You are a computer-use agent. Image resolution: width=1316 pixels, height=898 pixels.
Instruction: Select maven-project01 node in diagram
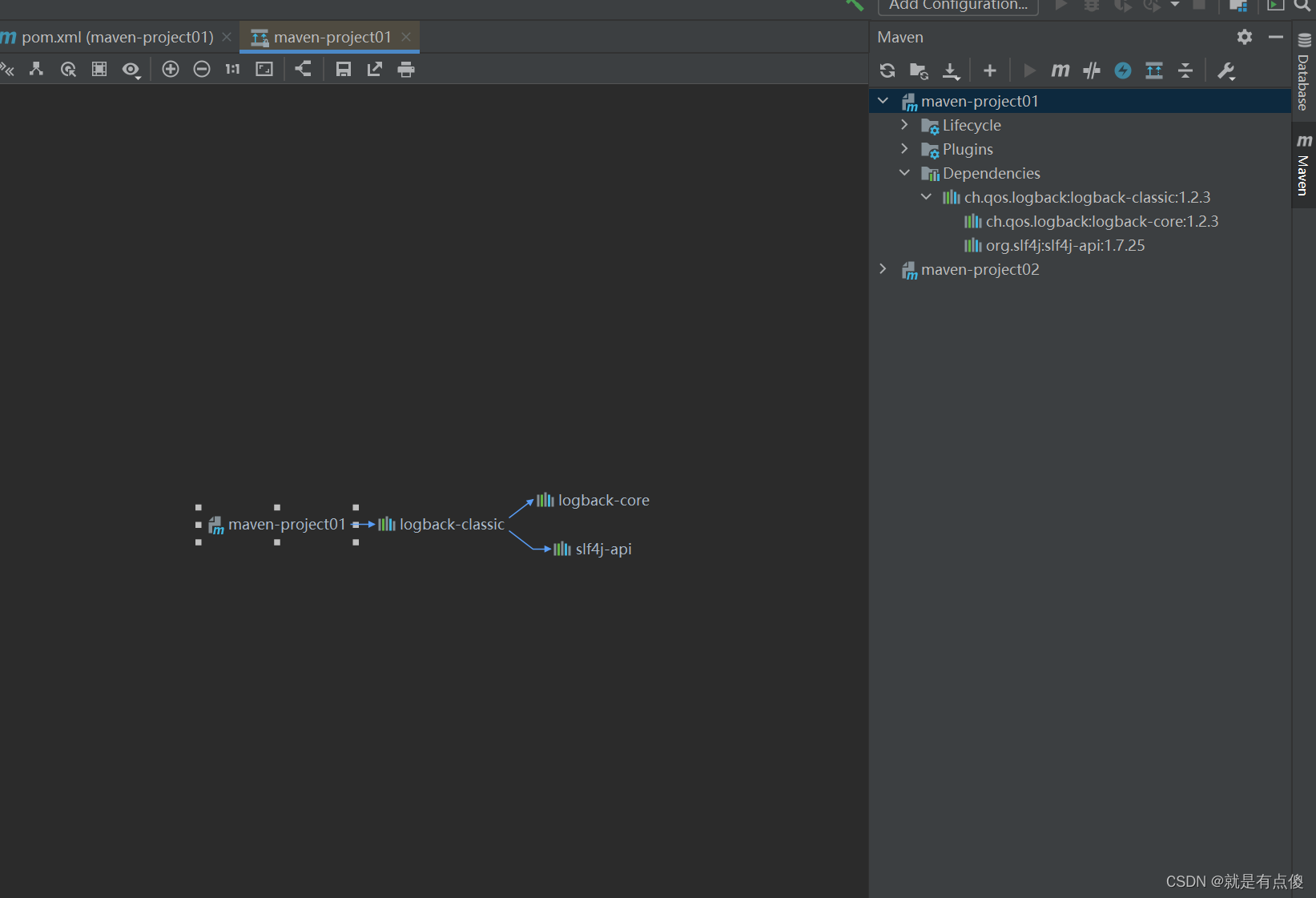277,525
